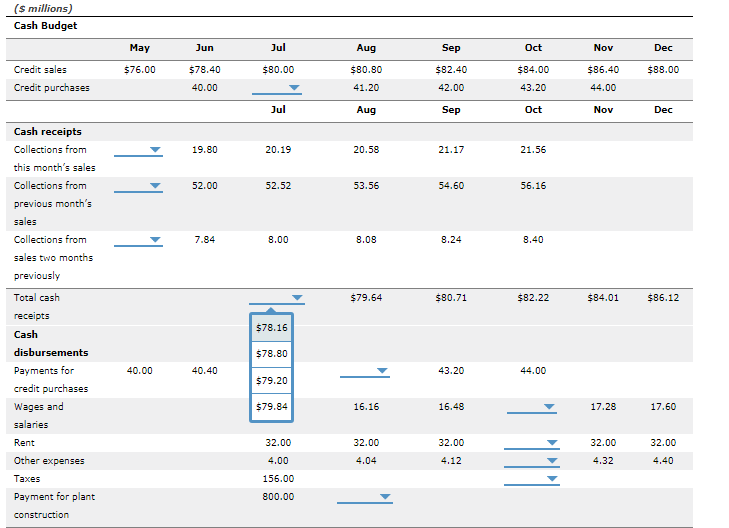The height and width of the screenshot is (528, 729).
Task: Choose $78.80 from the dropdown list
Action: pos(272,354)
